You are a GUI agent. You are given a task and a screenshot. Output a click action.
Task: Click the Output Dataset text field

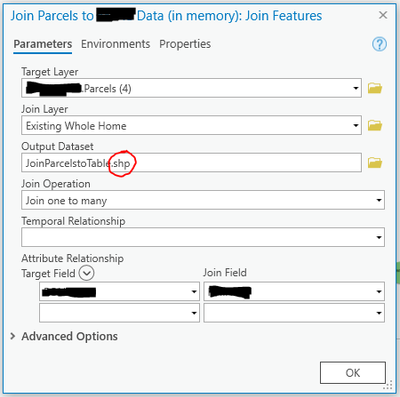coord(191,163)
